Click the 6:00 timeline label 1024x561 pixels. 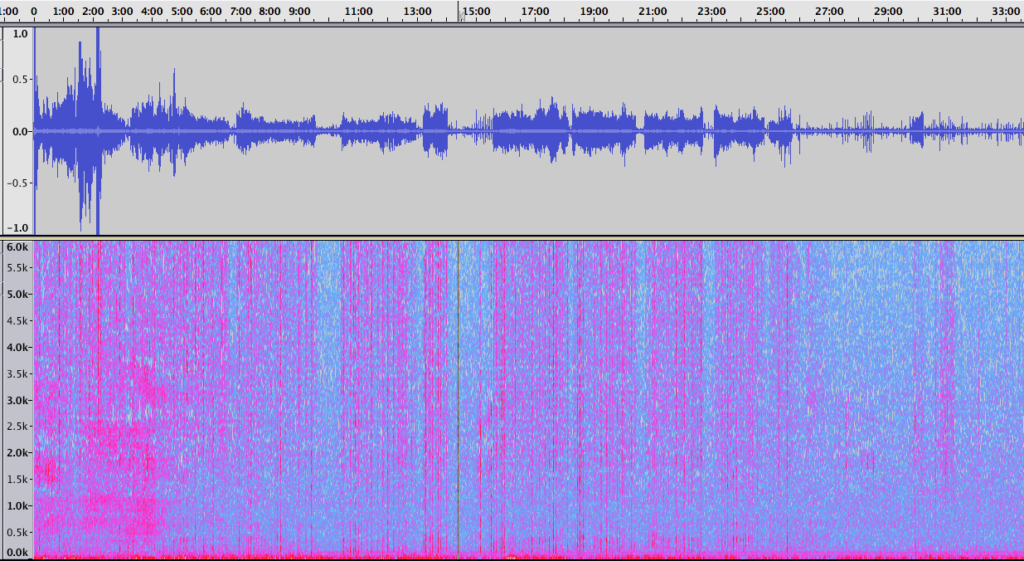pyautogui.click(x=210, y=11)
